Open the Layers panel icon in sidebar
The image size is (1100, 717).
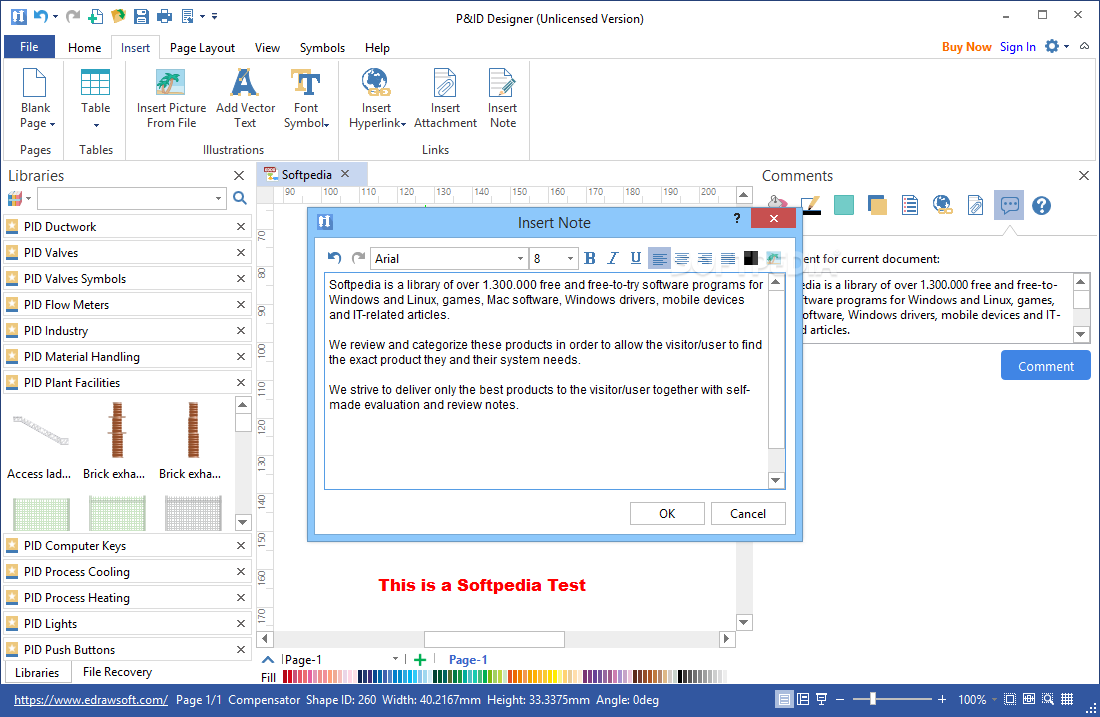click(x=877, y=206)
